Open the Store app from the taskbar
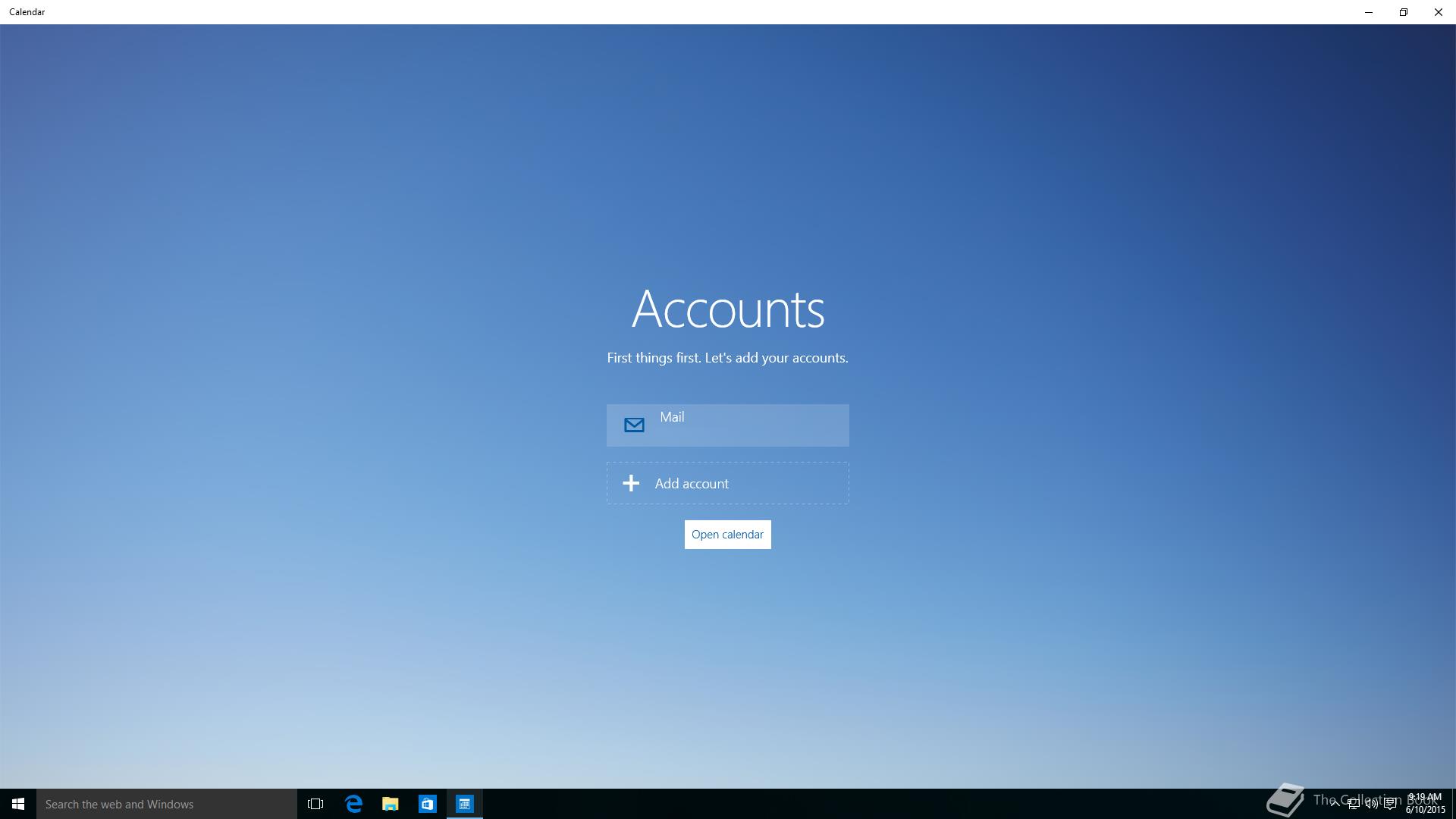The image size is (1456, 819). click(428, 804)
